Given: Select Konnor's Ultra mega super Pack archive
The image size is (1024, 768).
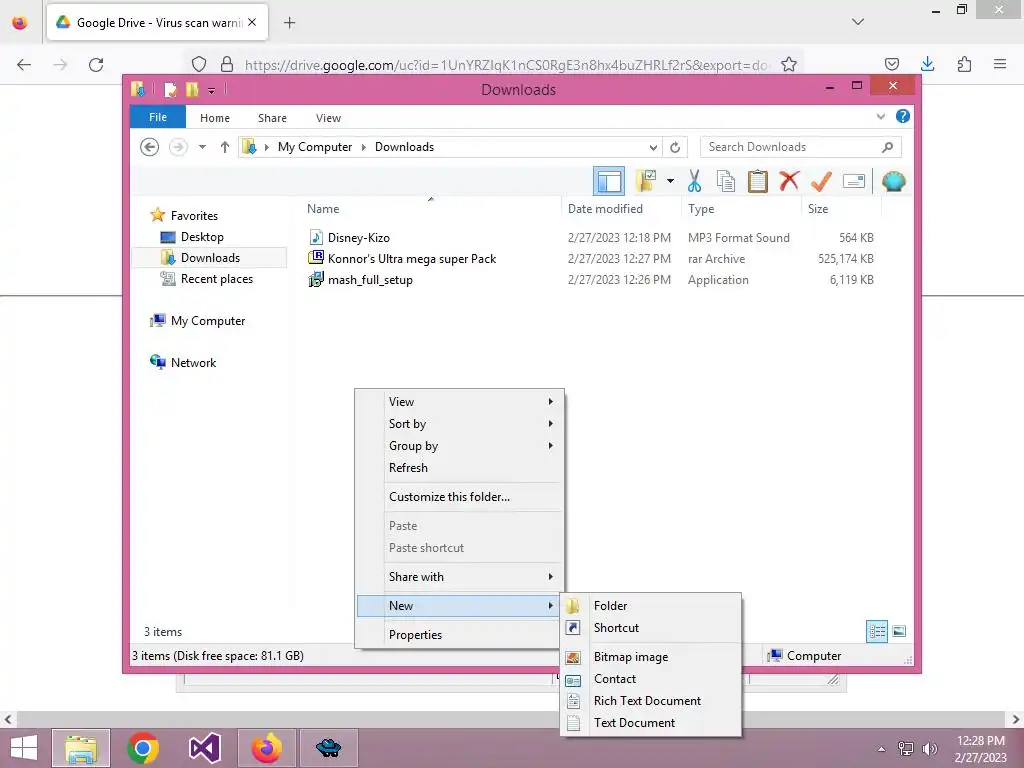Looking at the screenshot, I should click(x=411, y=259).
